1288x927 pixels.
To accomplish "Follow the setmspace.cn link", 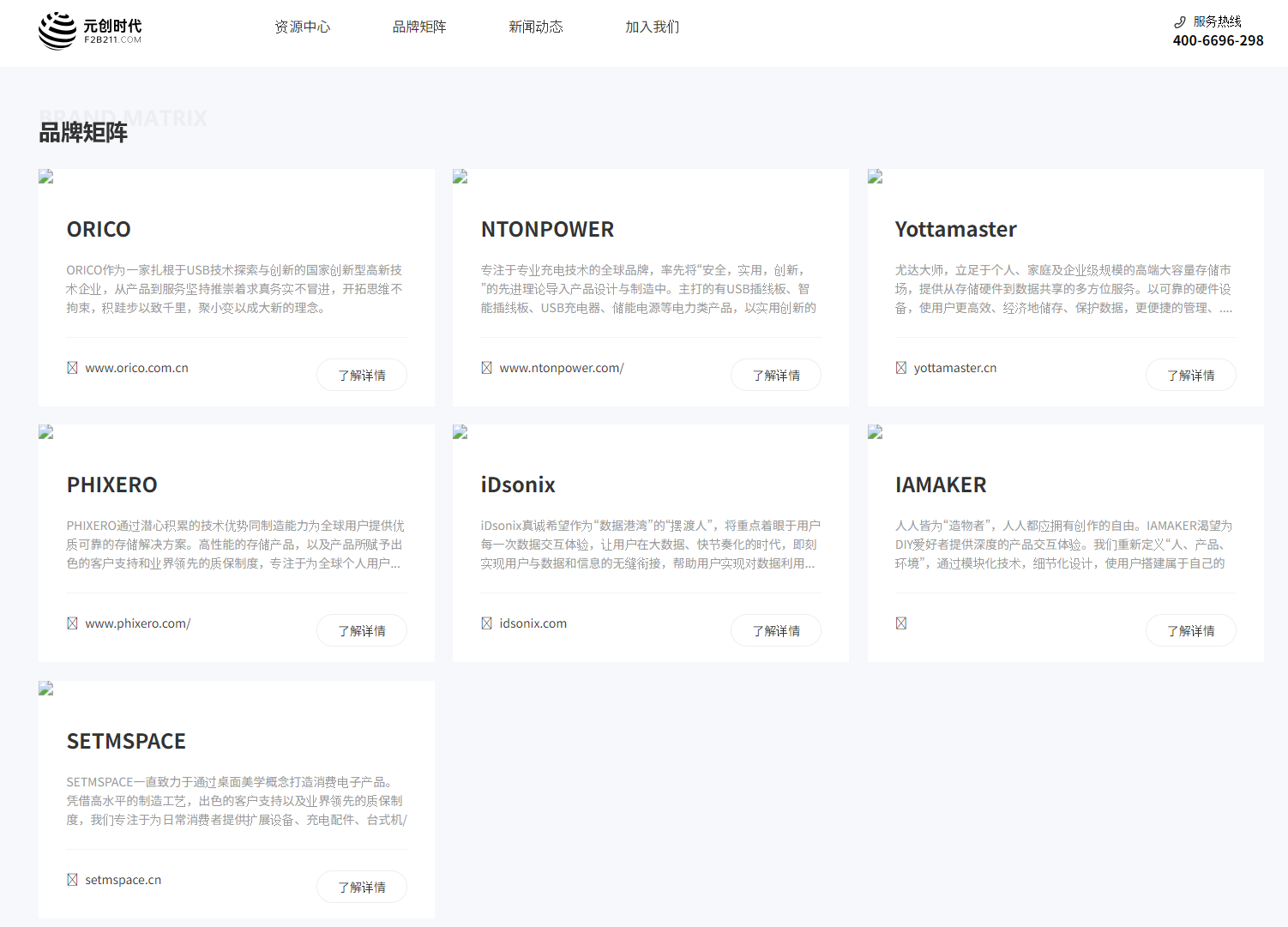I will point(123,880).
